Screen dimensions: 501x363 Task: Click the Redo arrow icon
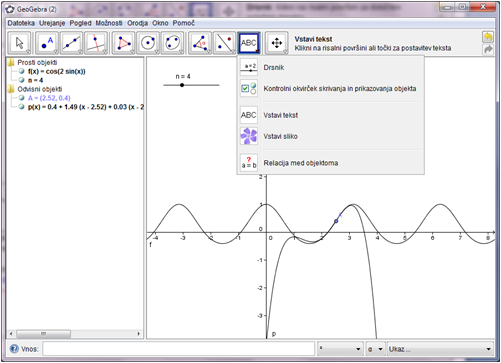pos(488,49)
